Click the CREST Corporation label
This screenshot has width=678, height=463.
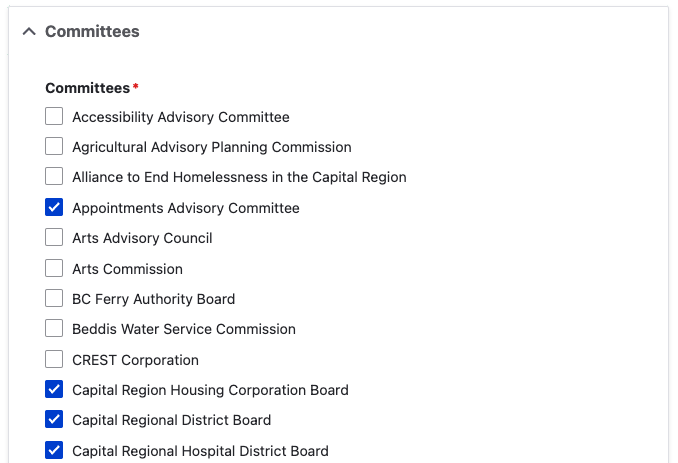tap(135, 360)
